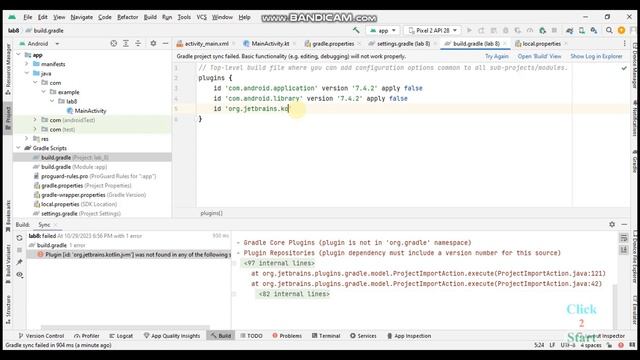Open the App Quality Insights tool window
The height and width of the screenshot is (360, 640).
172,336
